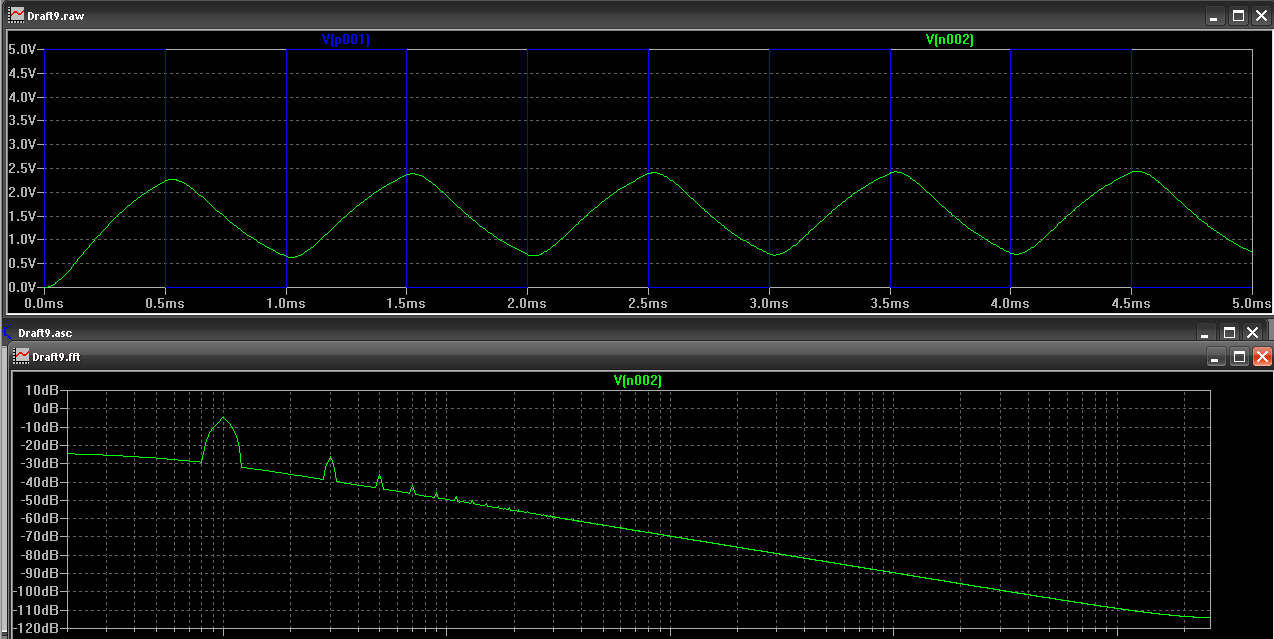
Task: Maximize the Draft9.raw waveform window
Action: pos(1238,16)
